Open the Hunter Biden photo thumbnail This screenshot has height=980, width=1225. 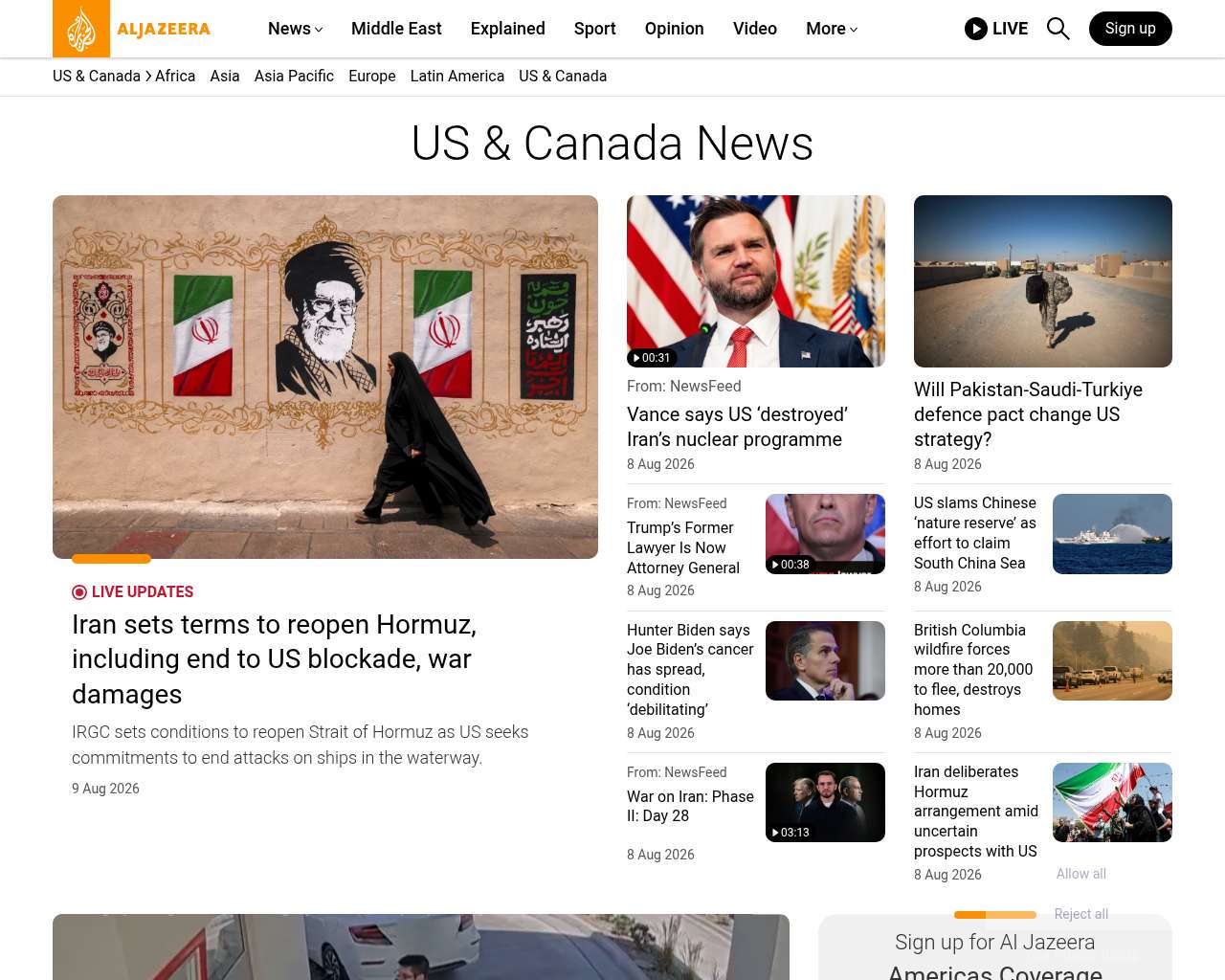coord(825,660)
